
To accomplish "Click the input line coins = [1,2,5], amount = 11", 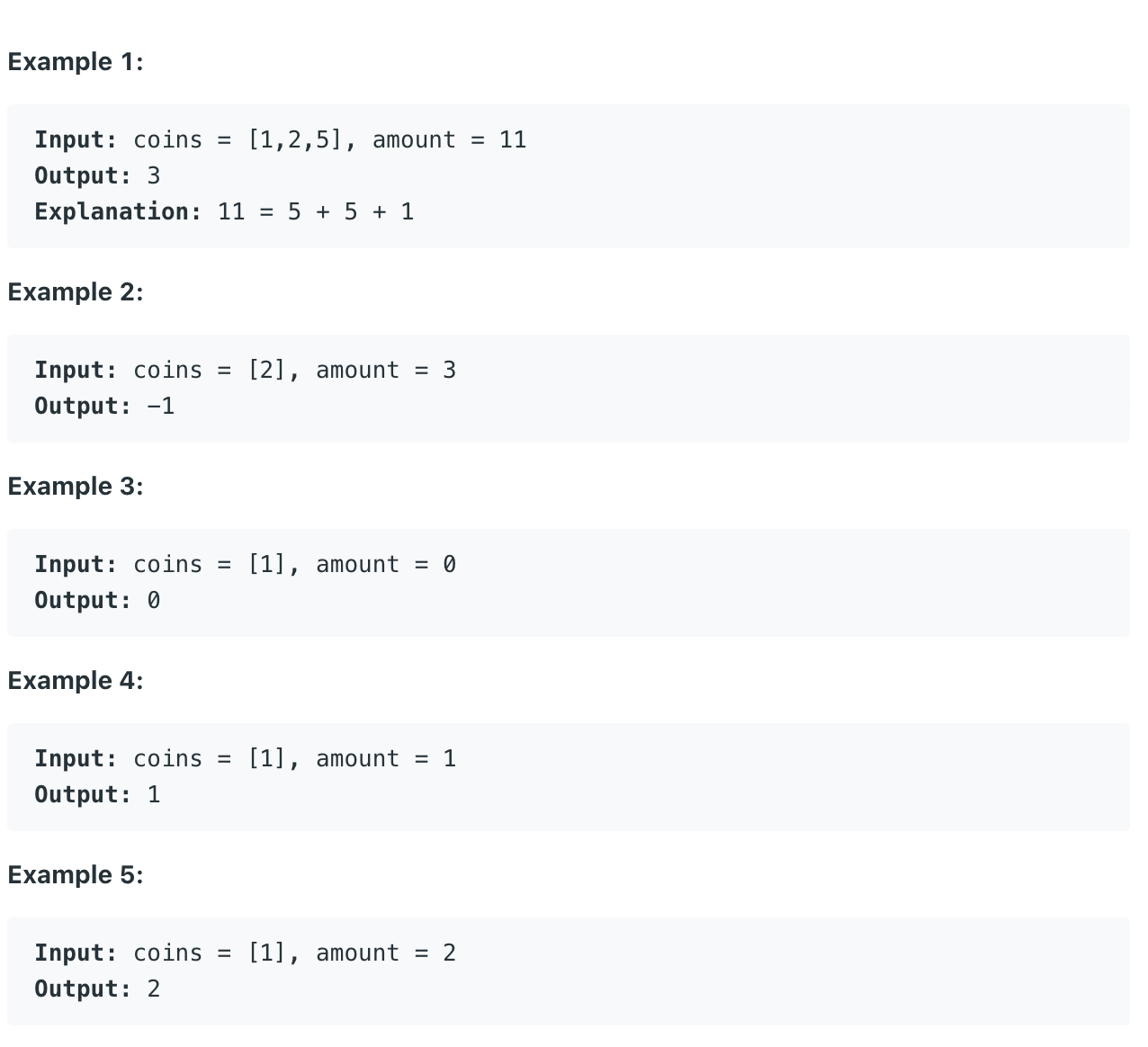I will click(281, 140).
